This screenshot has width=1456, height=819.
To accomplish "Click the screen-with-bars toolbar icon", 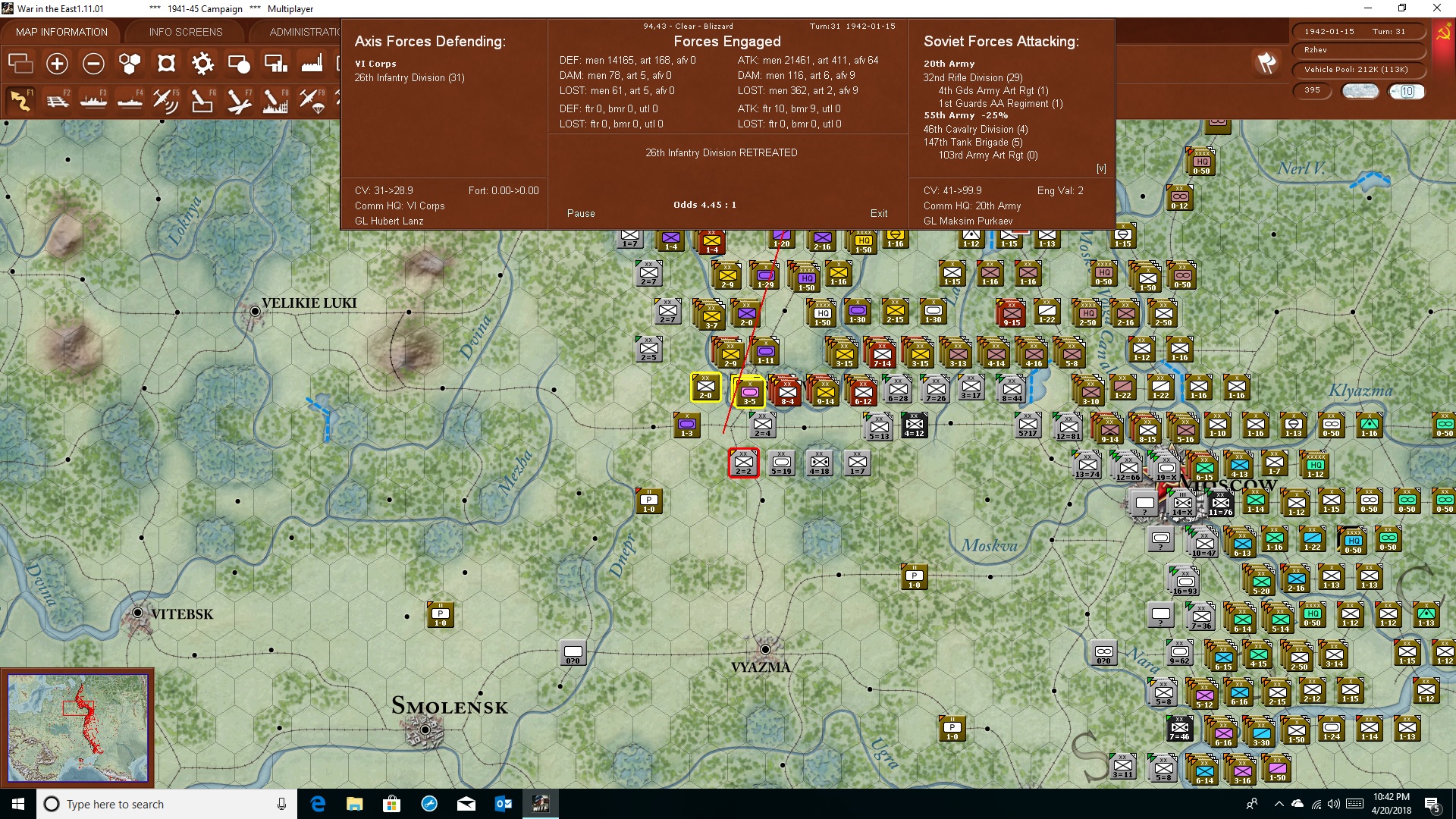I will tap(275, 64).
